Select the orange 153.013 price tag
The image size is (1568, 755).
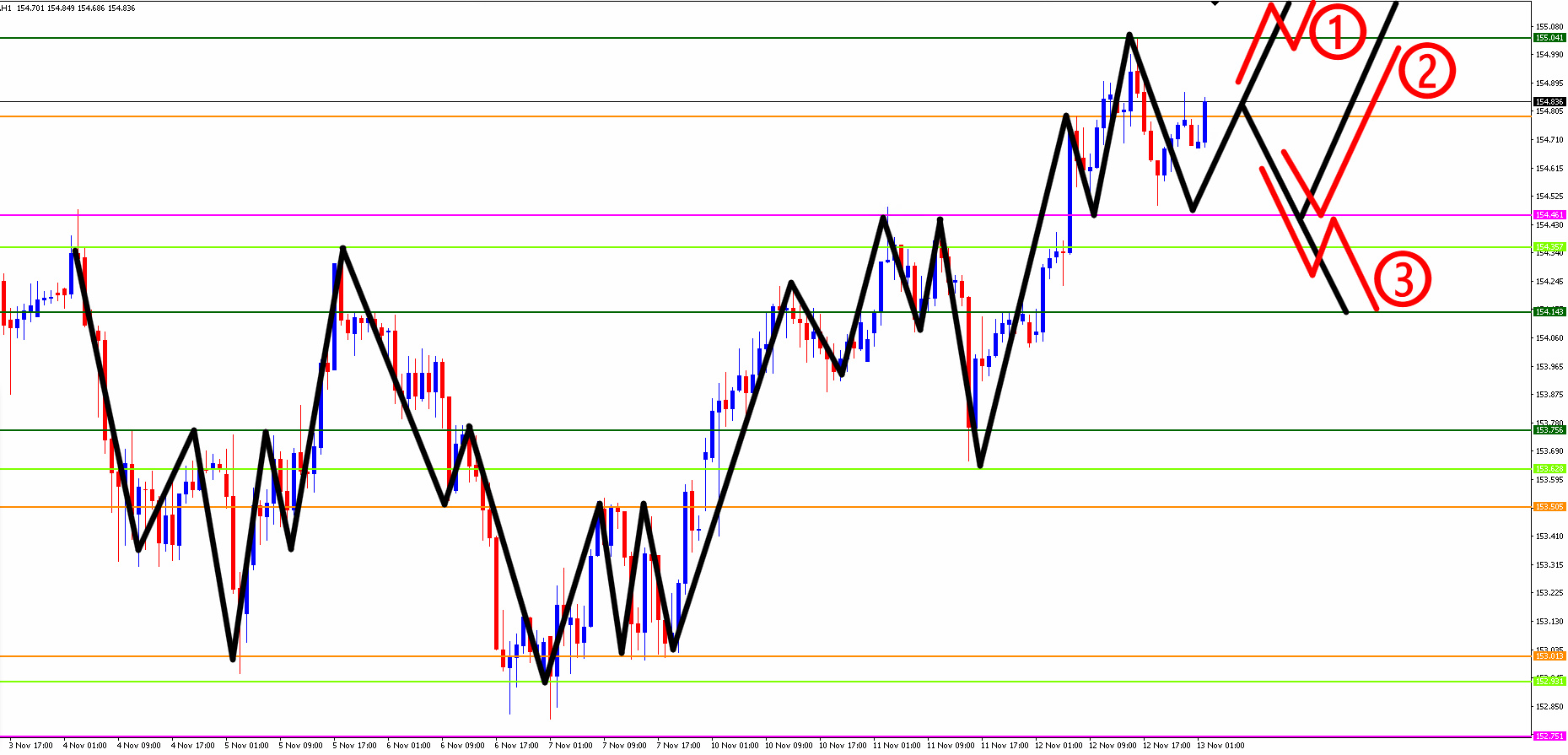pyautogui.click(x=1549, y=656)
